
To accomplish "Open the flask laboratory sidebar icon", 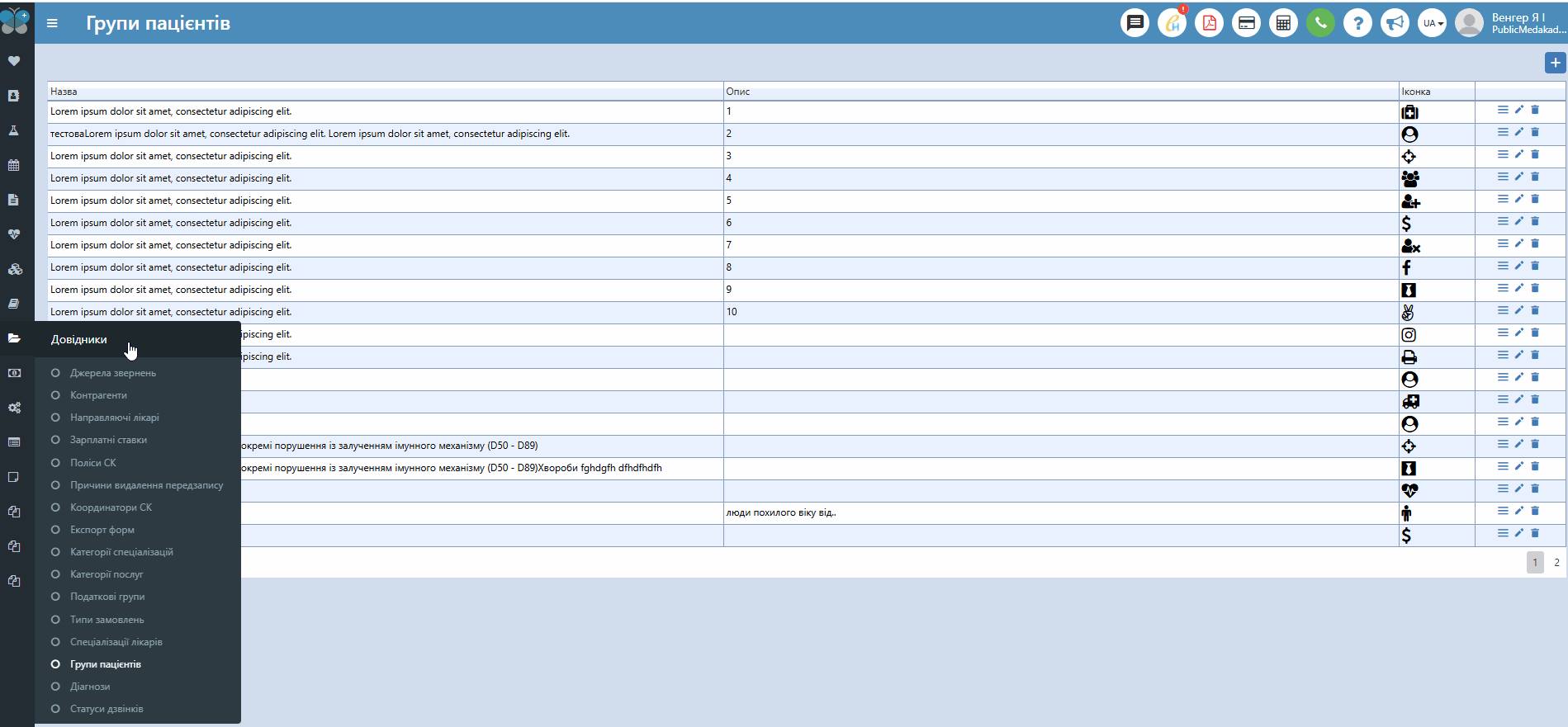I will [x=14, y=130].
